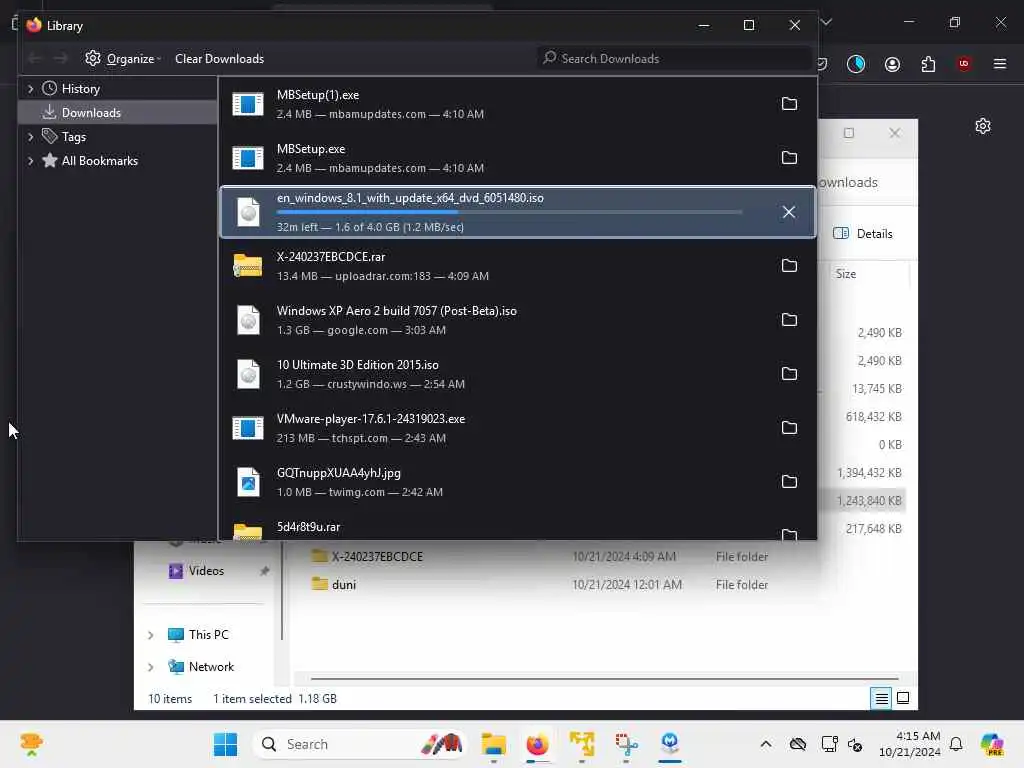
Task: Expand the All Bookmarks tree node
Action: coord(31,161)
